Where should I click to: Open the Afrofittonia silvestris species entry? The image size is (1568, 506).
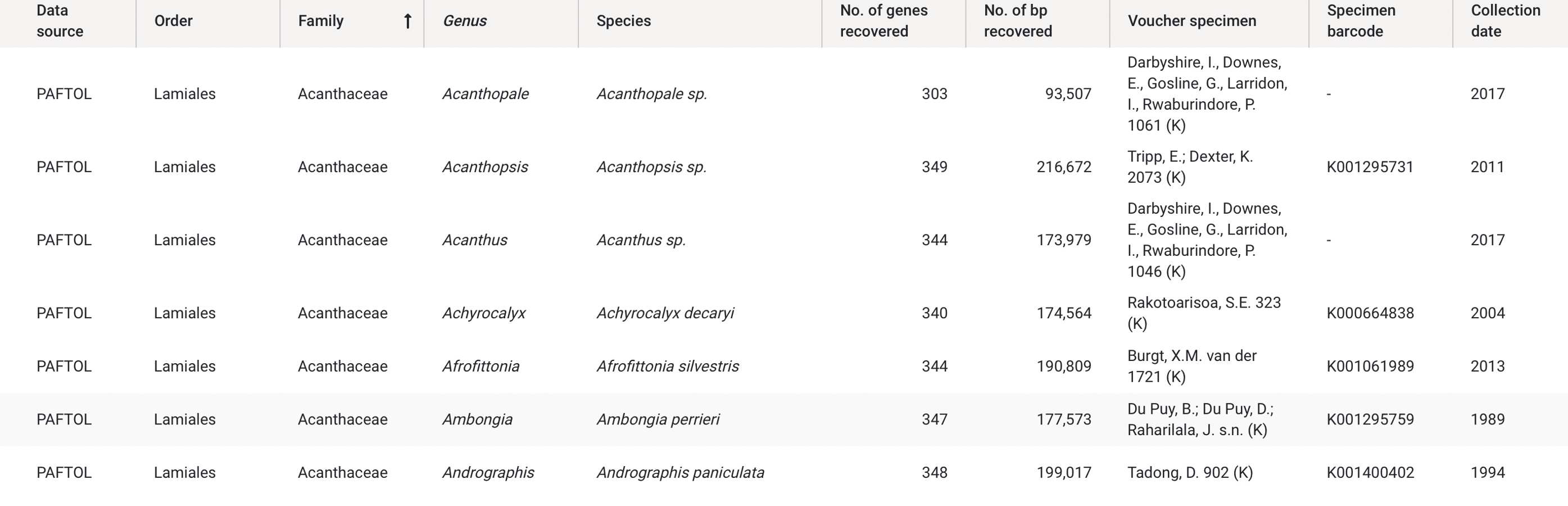click(x=667, y=366)
